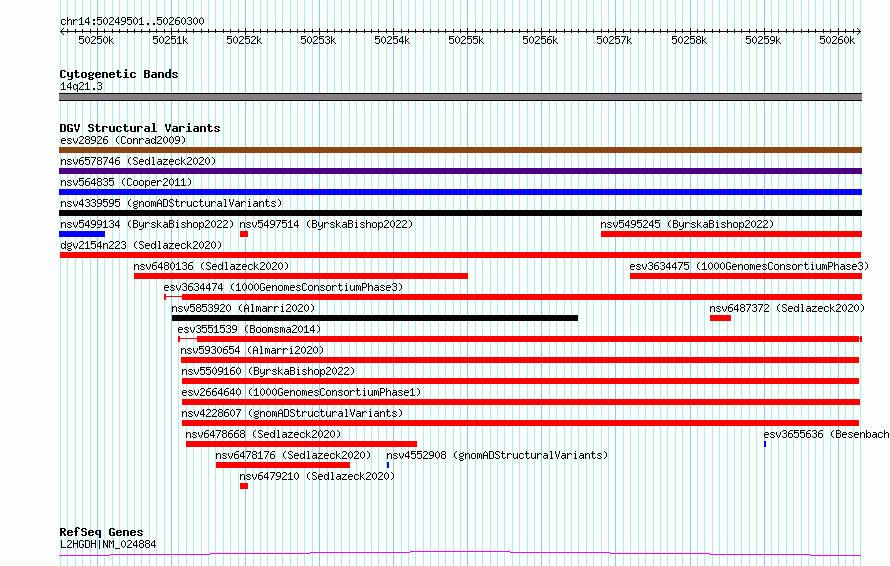Select the nsv5495245 red variant bar
Viewport: 890px width, 566px height.
[x=732, y=234]
